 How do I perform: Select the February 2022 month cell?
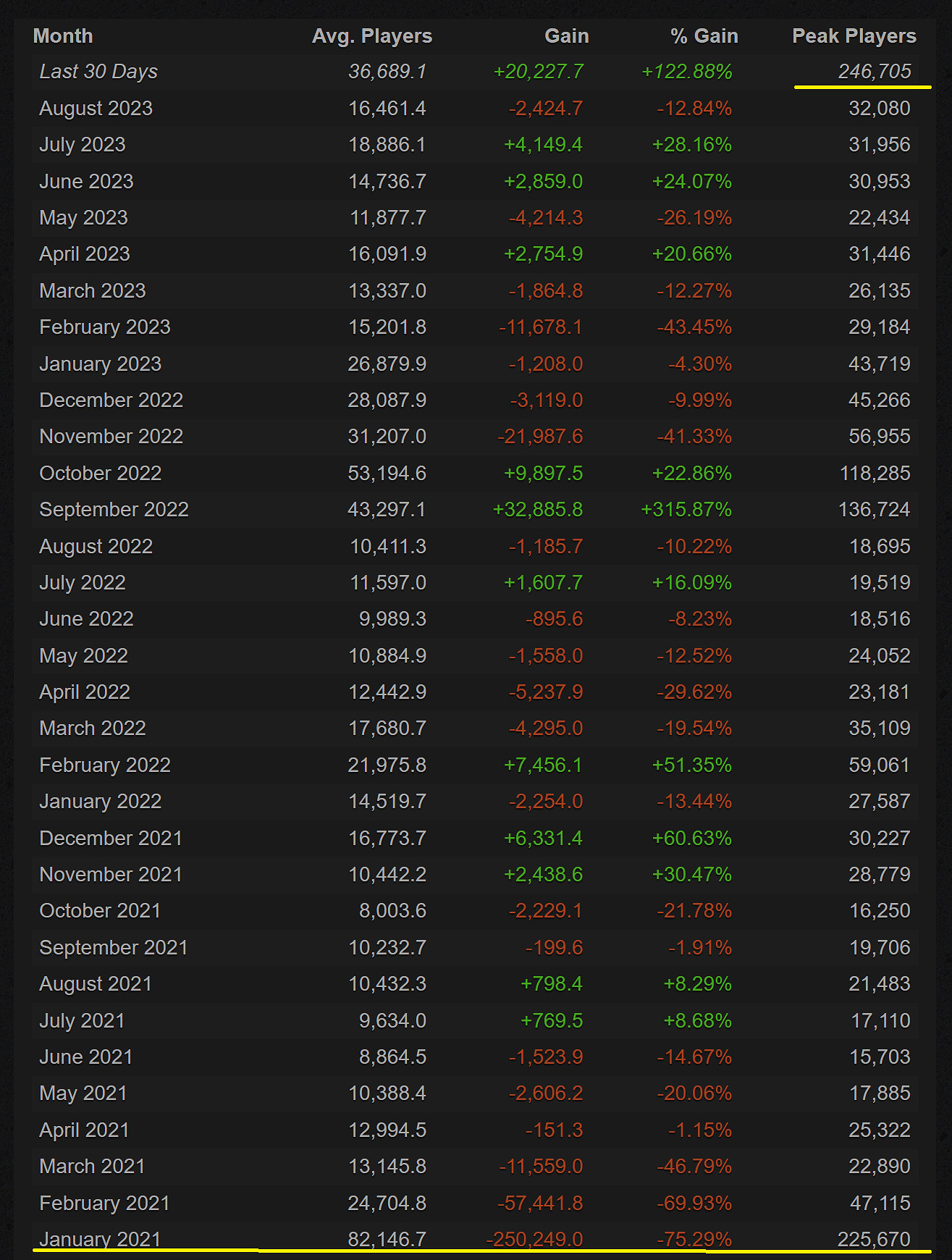tap(105, 765)
